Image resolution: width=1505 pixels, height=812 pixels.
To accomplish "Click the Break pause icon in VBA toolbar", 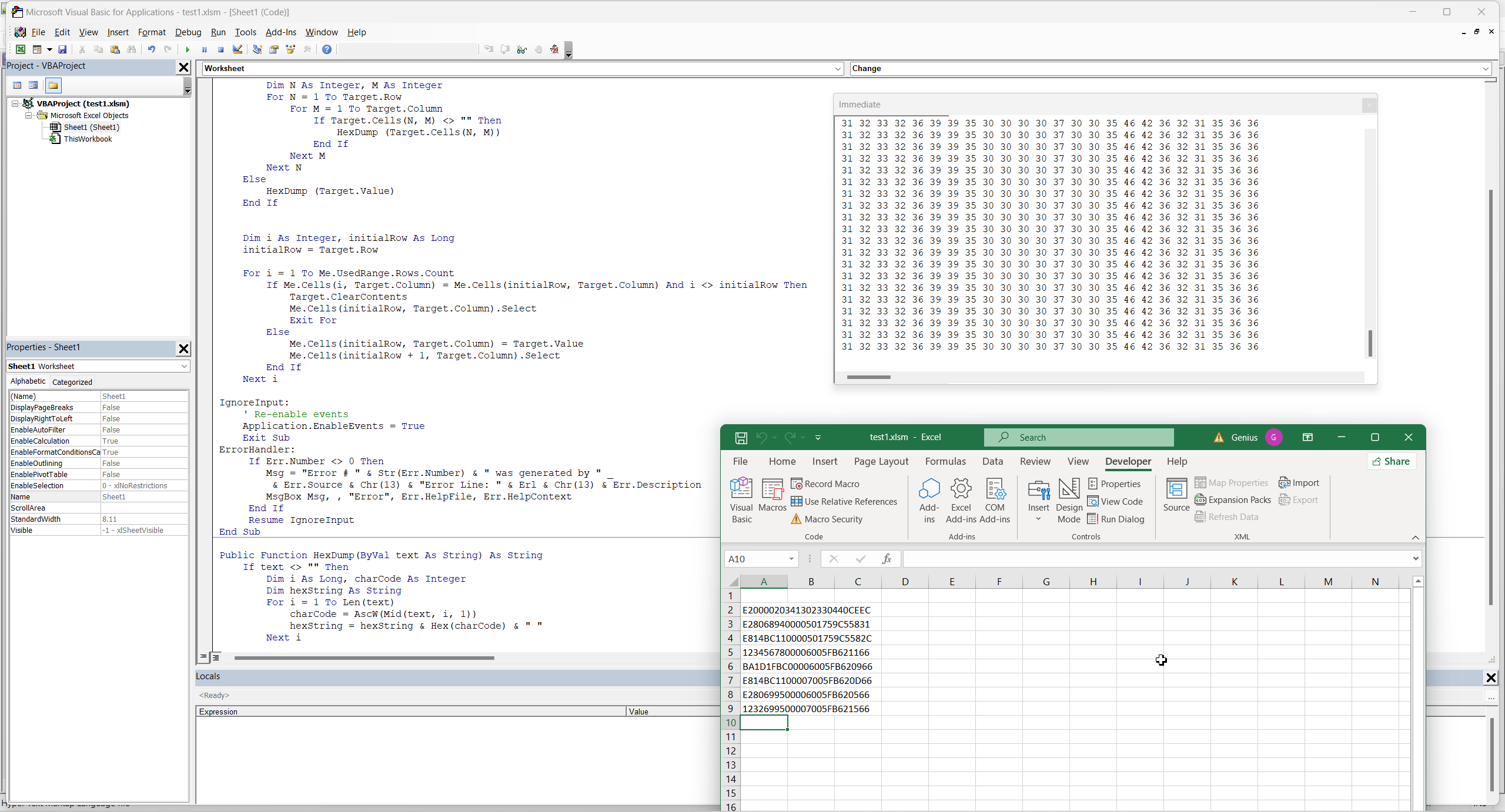I will 204,50.
